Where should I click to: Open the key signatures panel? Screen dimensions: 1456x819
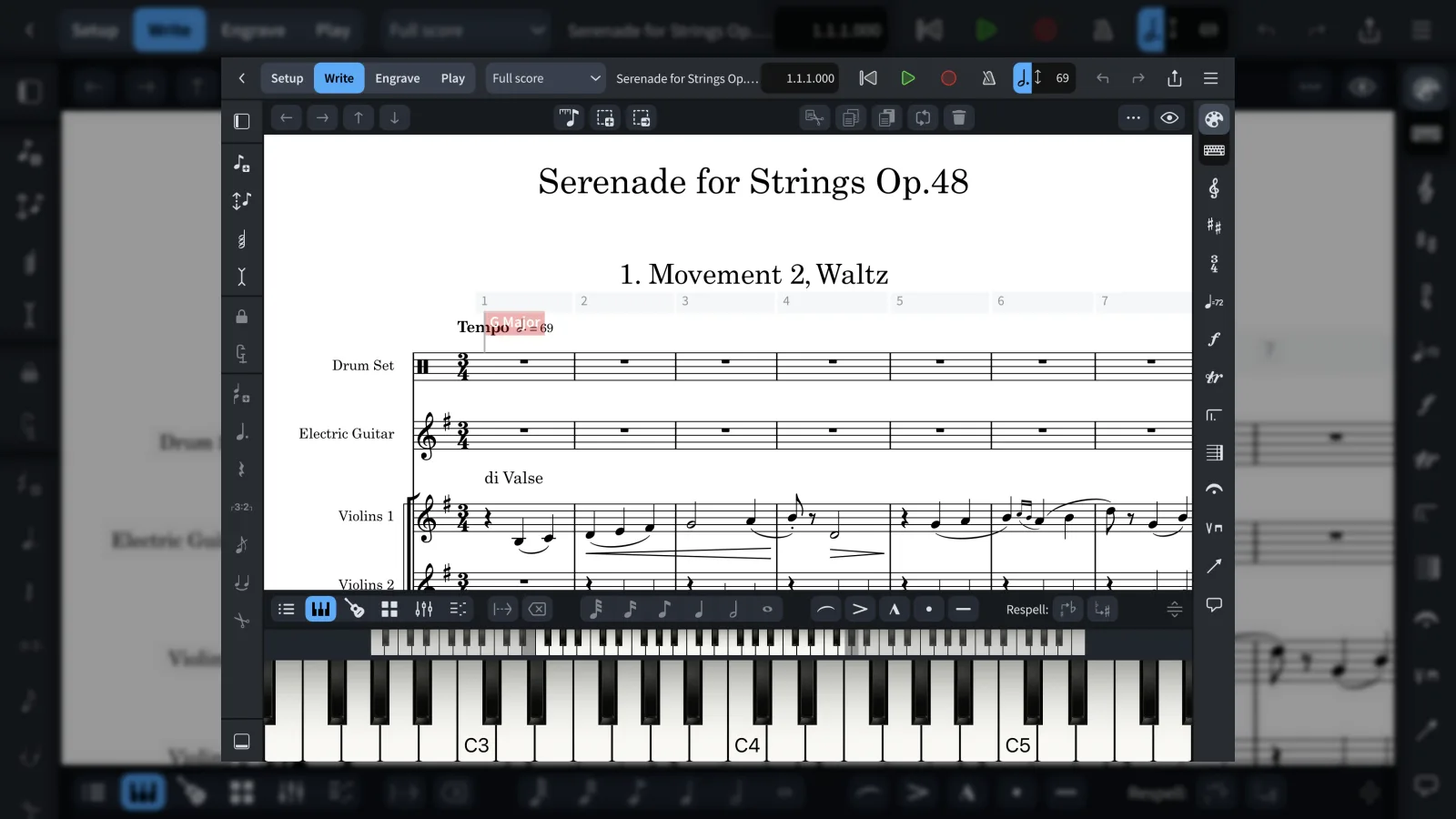(x=1214, y=226)
